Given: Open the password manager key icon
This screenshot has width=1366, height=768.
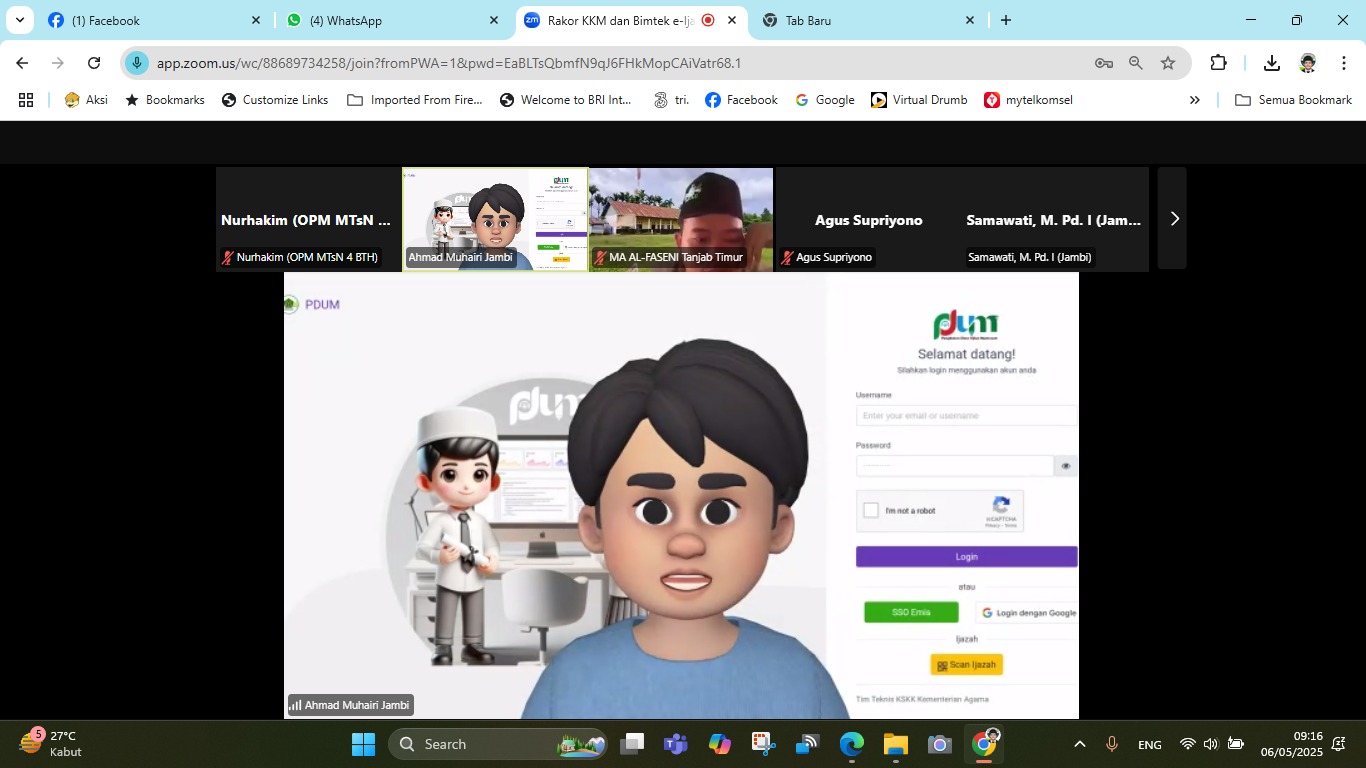Looking at the screenshot, I should click(x=1103, y=62).
